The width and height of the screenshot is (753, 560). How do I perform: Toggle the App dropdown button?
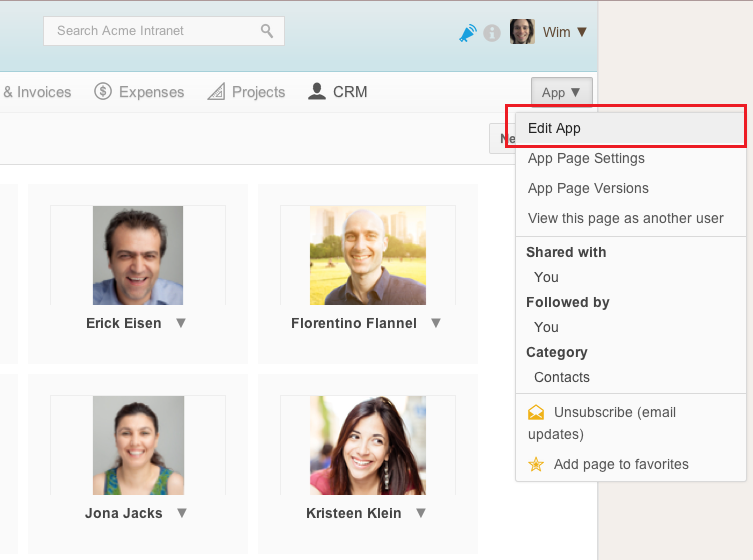coord(561,92)
